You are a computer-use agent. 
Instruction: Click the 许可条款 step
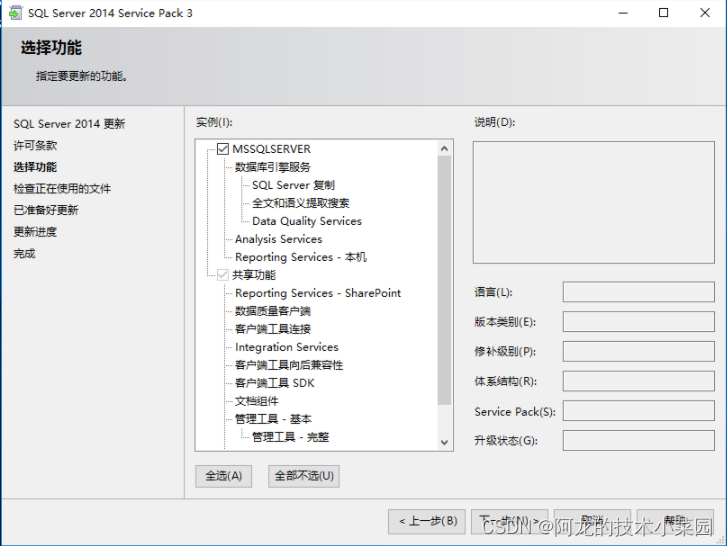(x=35, y=146)
